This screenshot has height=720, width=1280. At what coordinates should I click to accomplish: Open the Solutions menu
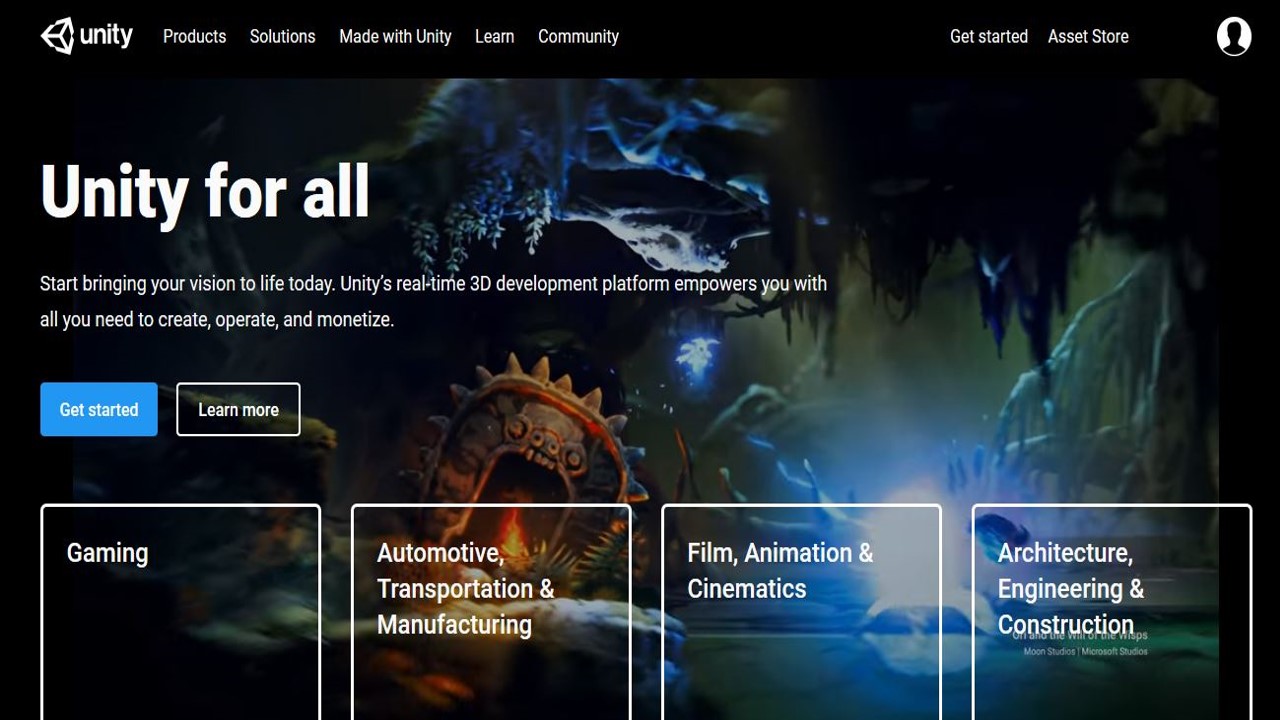pyautogui.click(x=282, y=36)
